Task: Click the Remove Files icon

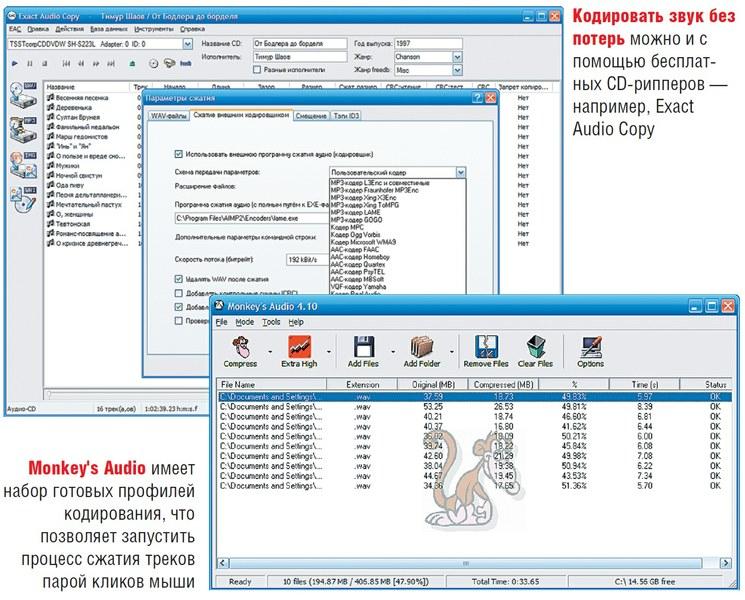Action: point(485,347)
